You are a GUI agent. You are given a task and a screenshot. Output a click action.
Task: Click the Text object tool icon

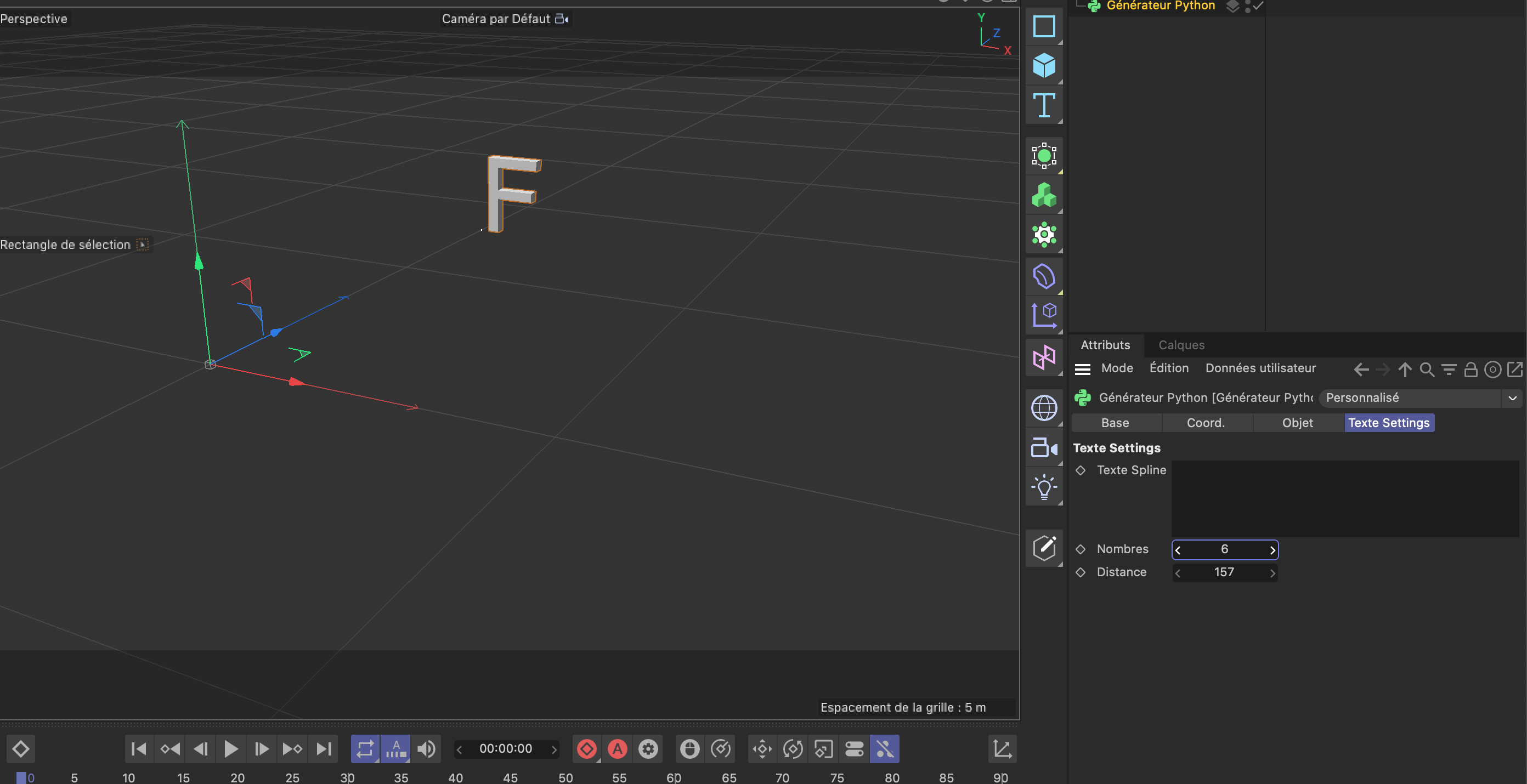pyautogui.click(x=1043, y=105)
